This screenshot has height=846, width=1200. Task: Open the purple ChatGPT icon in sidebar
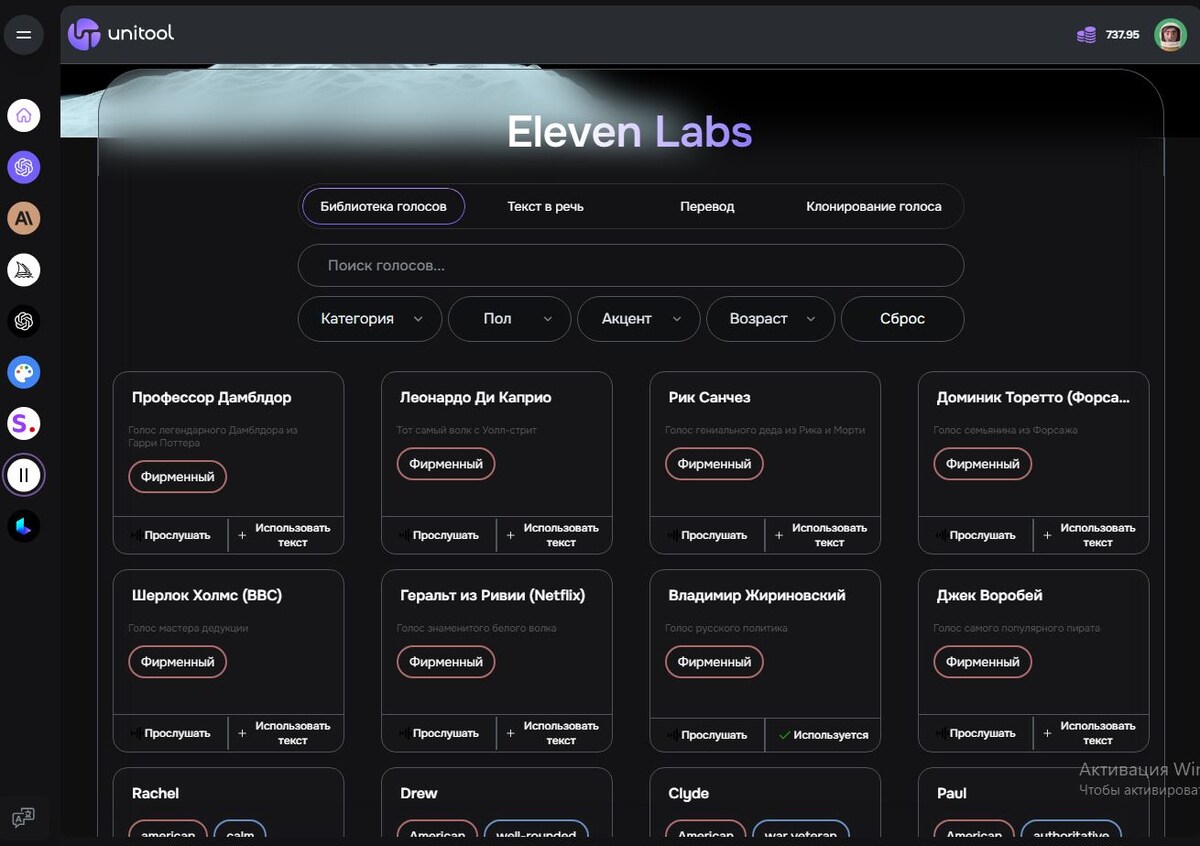coord(24,167)
